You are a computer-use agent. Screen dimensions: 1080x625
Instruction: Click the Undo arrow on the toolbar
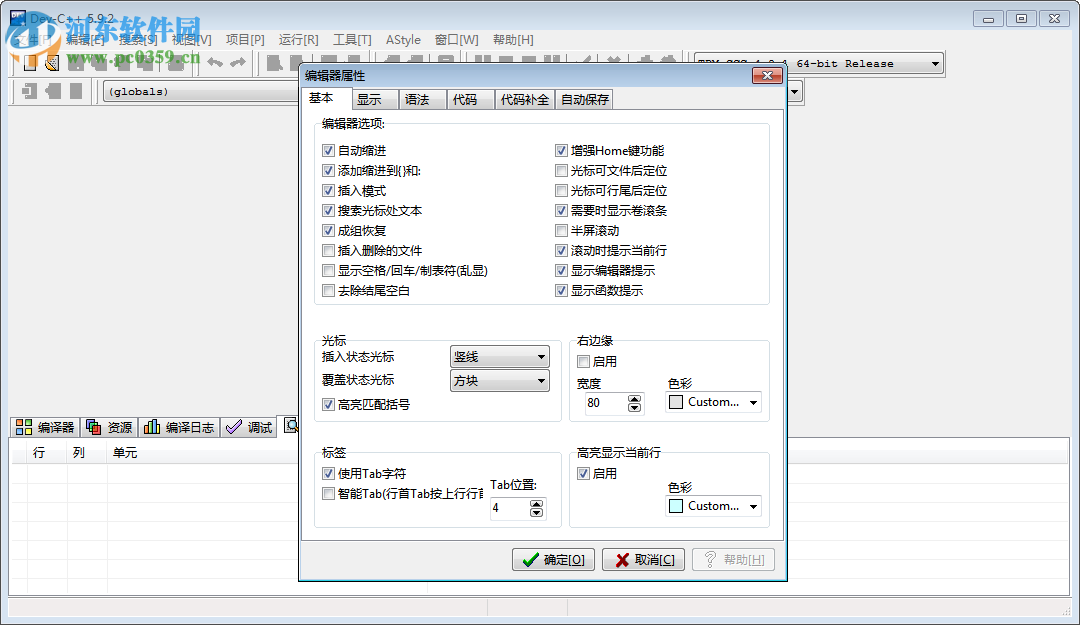pos(215,62)
